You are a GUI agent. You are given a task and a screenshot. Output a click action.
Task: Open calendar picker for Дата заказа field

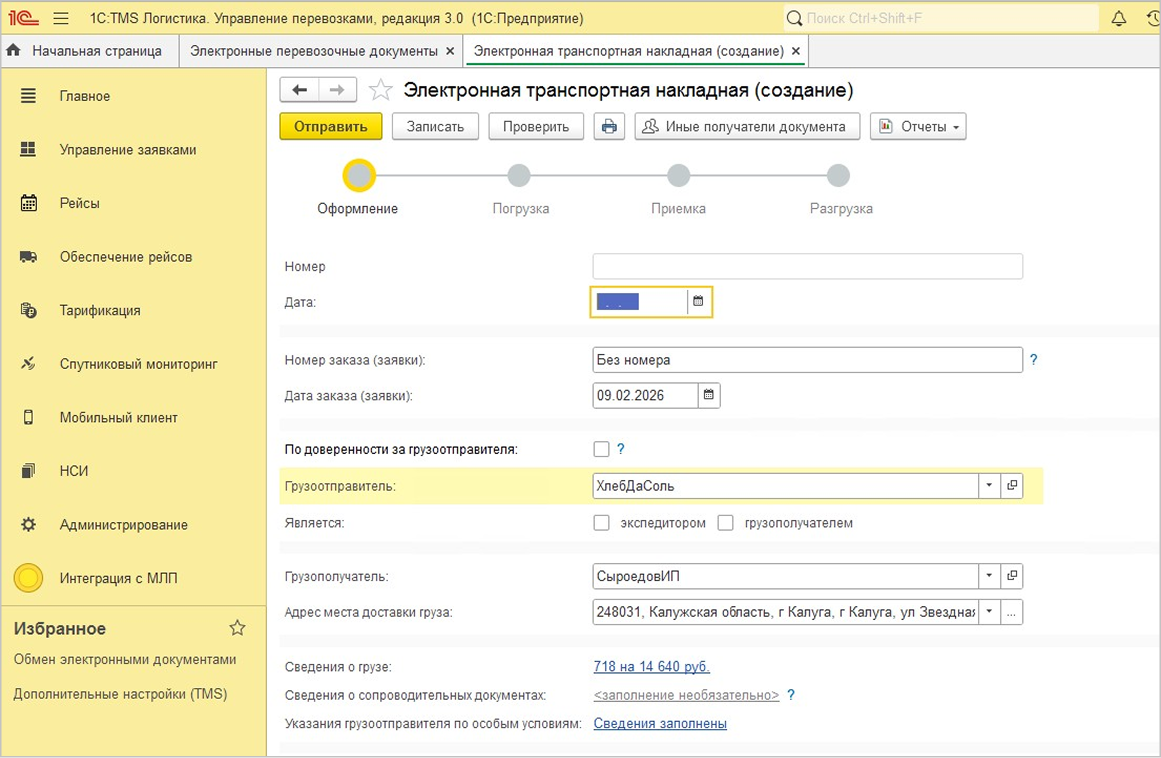click(x=708, y=395)
